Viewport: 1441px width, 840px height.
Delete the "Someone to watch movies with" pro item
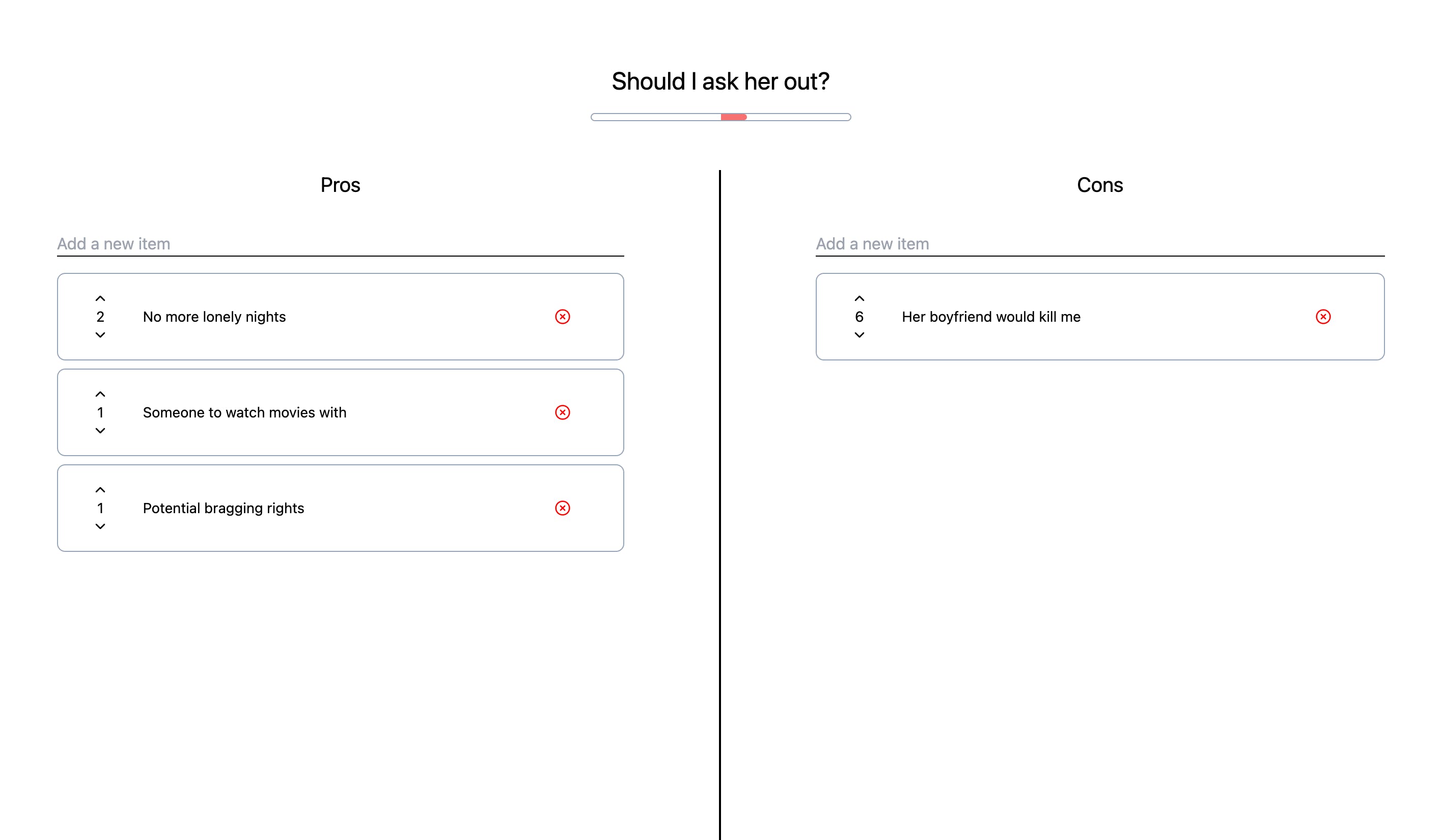pyautogui.click(x=563, y=412)
